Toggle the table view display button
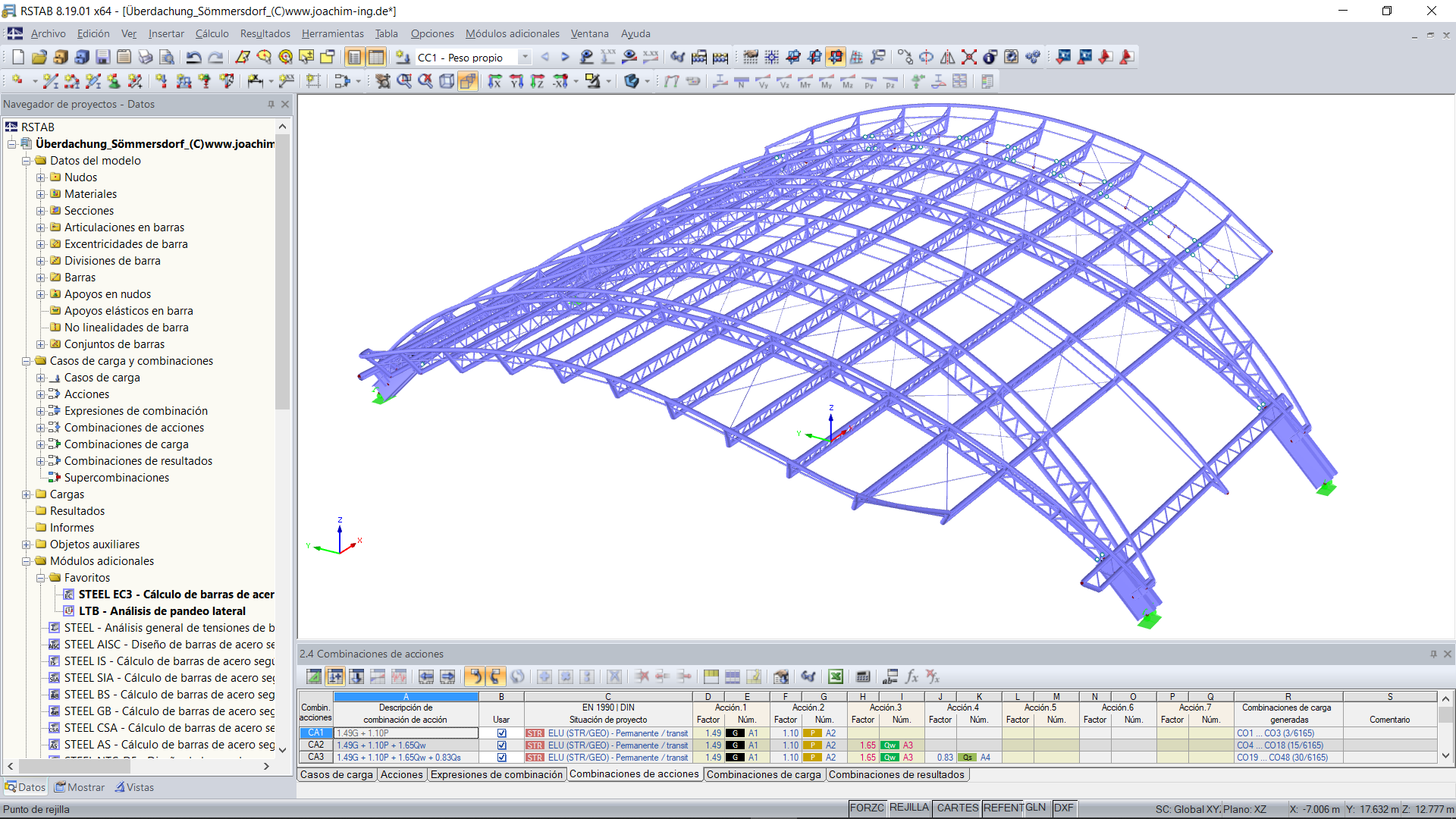Image resolution: width=1456 pixels, height=819 pixels. tap(375, 57)
